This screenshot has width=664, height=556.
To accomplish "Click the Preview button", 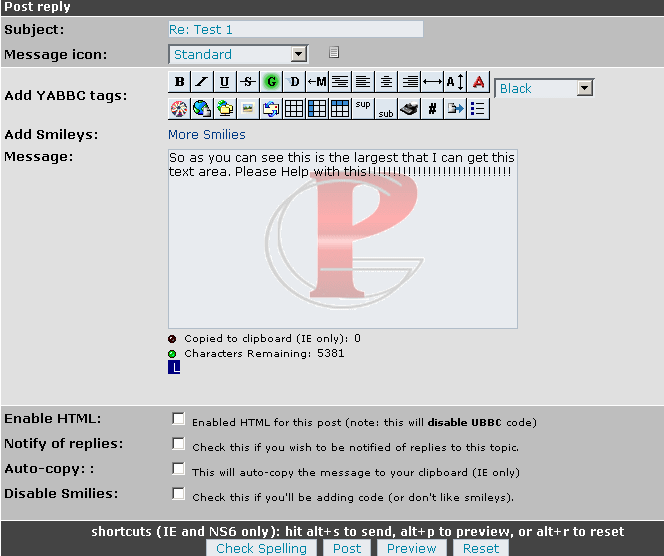I will (412, 548).
